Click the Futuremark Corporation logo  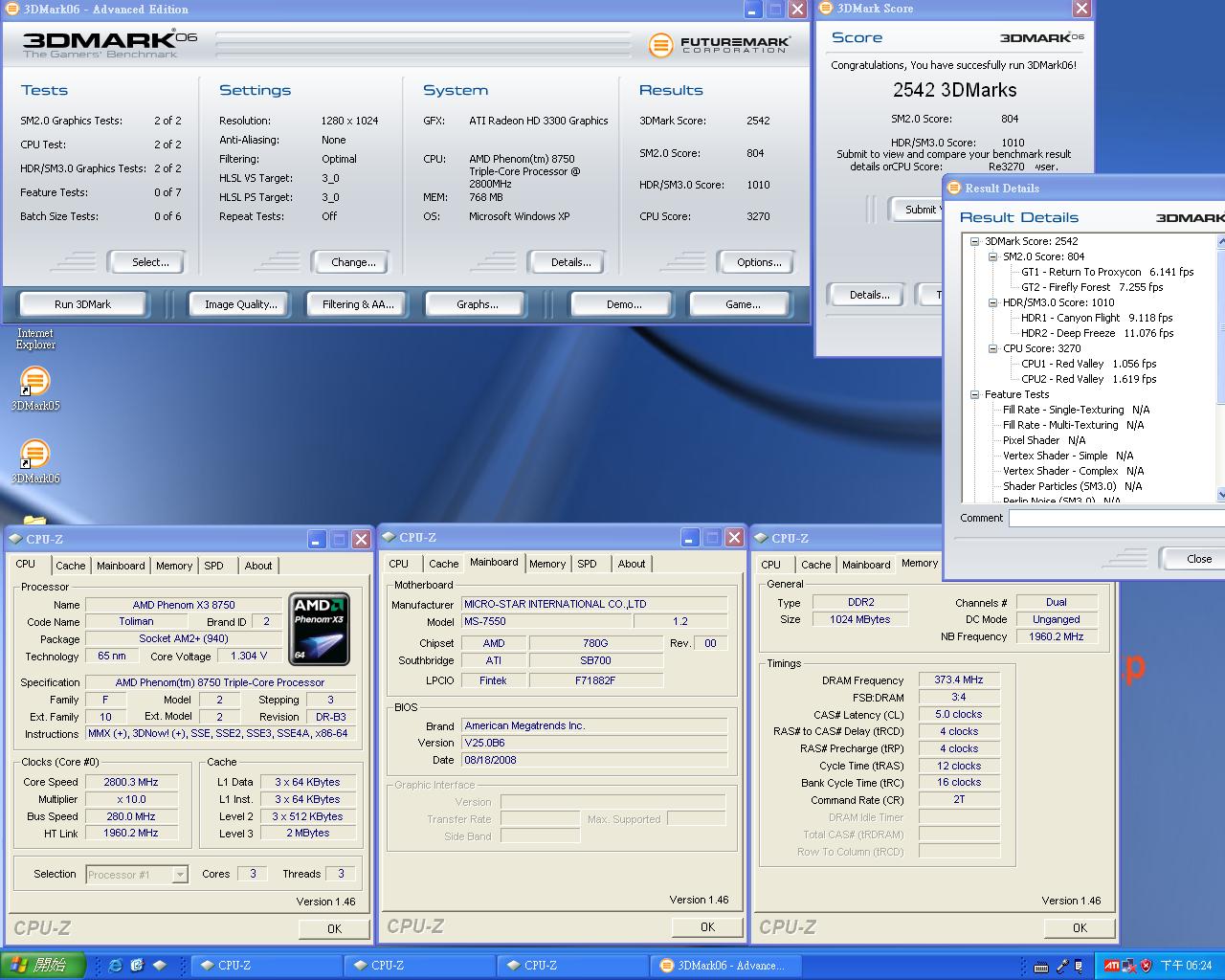point(719,45)
